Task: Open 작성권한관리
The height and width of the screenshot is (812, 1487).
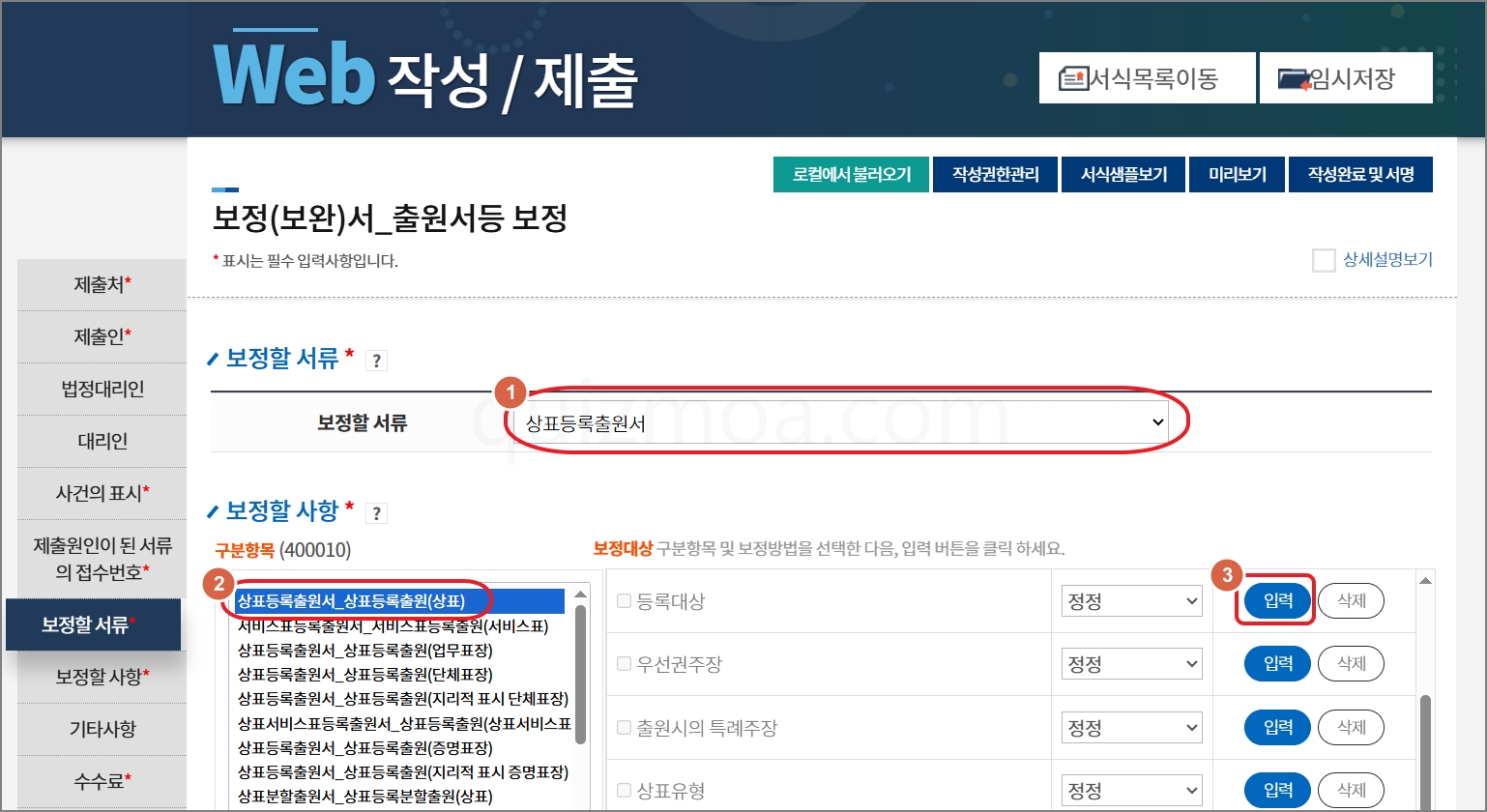Action: (996, 175)
